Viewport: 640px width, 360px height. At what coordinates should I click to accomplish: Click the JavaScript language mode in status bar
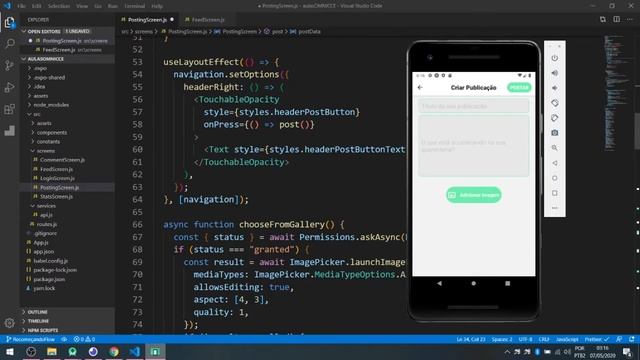click(x=567, y=339)
